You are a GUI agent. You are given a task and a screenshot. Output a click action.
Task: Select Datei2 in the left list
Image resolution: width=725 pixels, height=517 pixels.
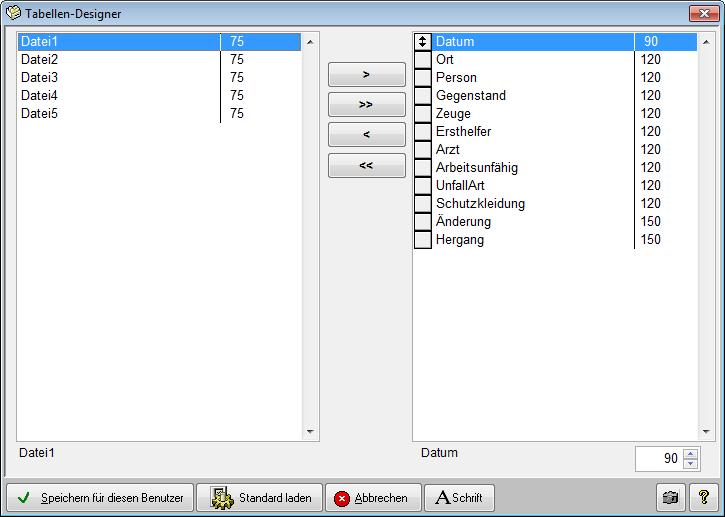tap(160, 60)
